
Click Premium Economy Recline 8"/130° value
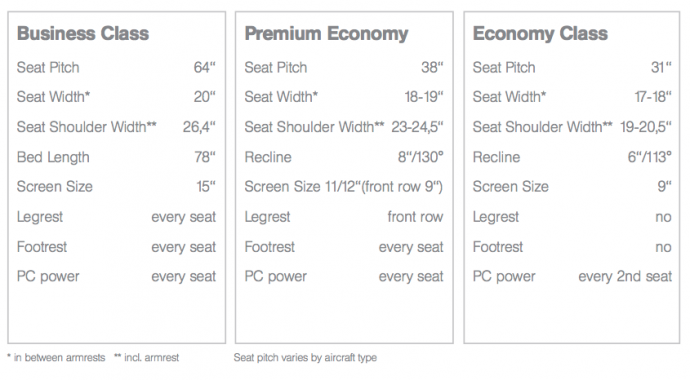click(x=420, y=157)
